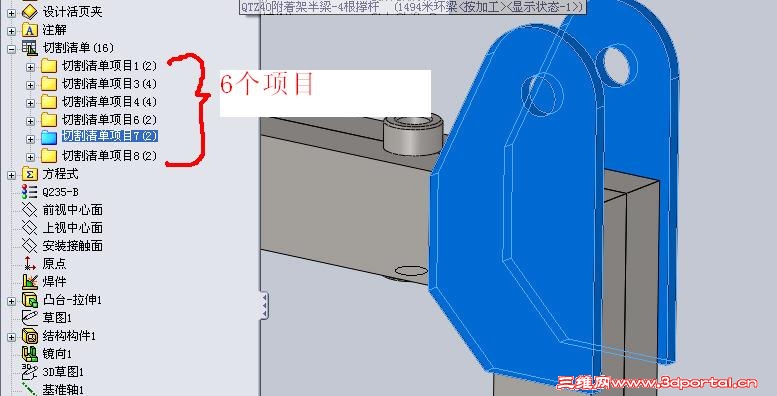This screenshot has width=777, height=396.
Task: Expand the 注解 tree node
Action: click(x=11, y=30)
